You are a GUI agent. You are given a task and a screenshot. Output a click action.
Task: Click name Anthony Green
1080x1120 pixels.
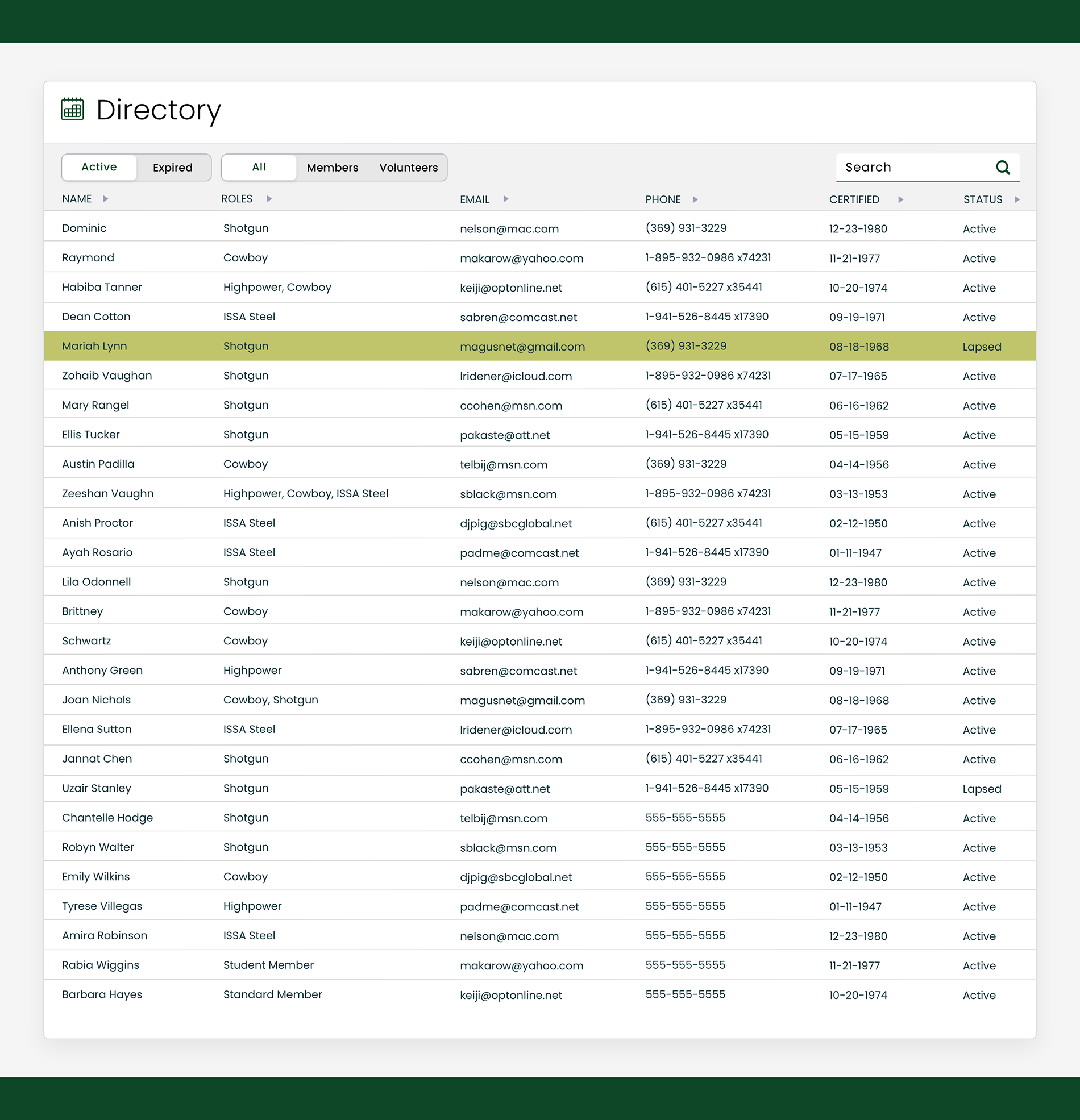(102, 671)
